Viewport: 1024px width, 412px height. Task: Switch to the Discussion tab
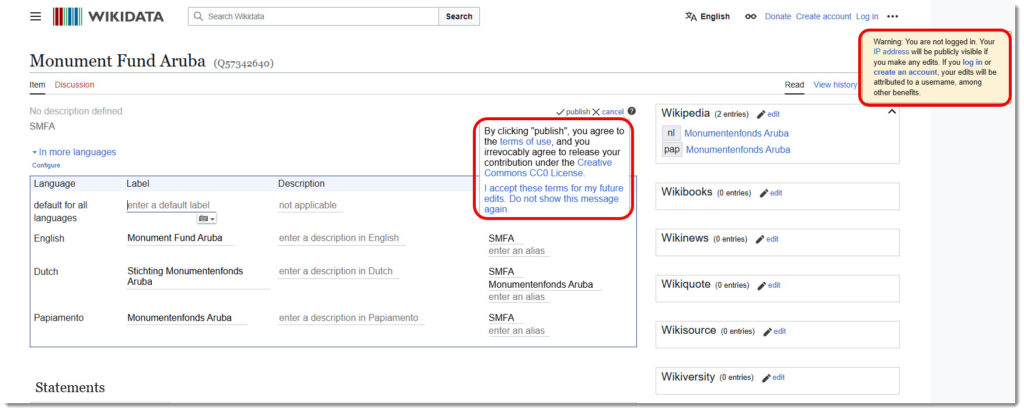[74, 85]
